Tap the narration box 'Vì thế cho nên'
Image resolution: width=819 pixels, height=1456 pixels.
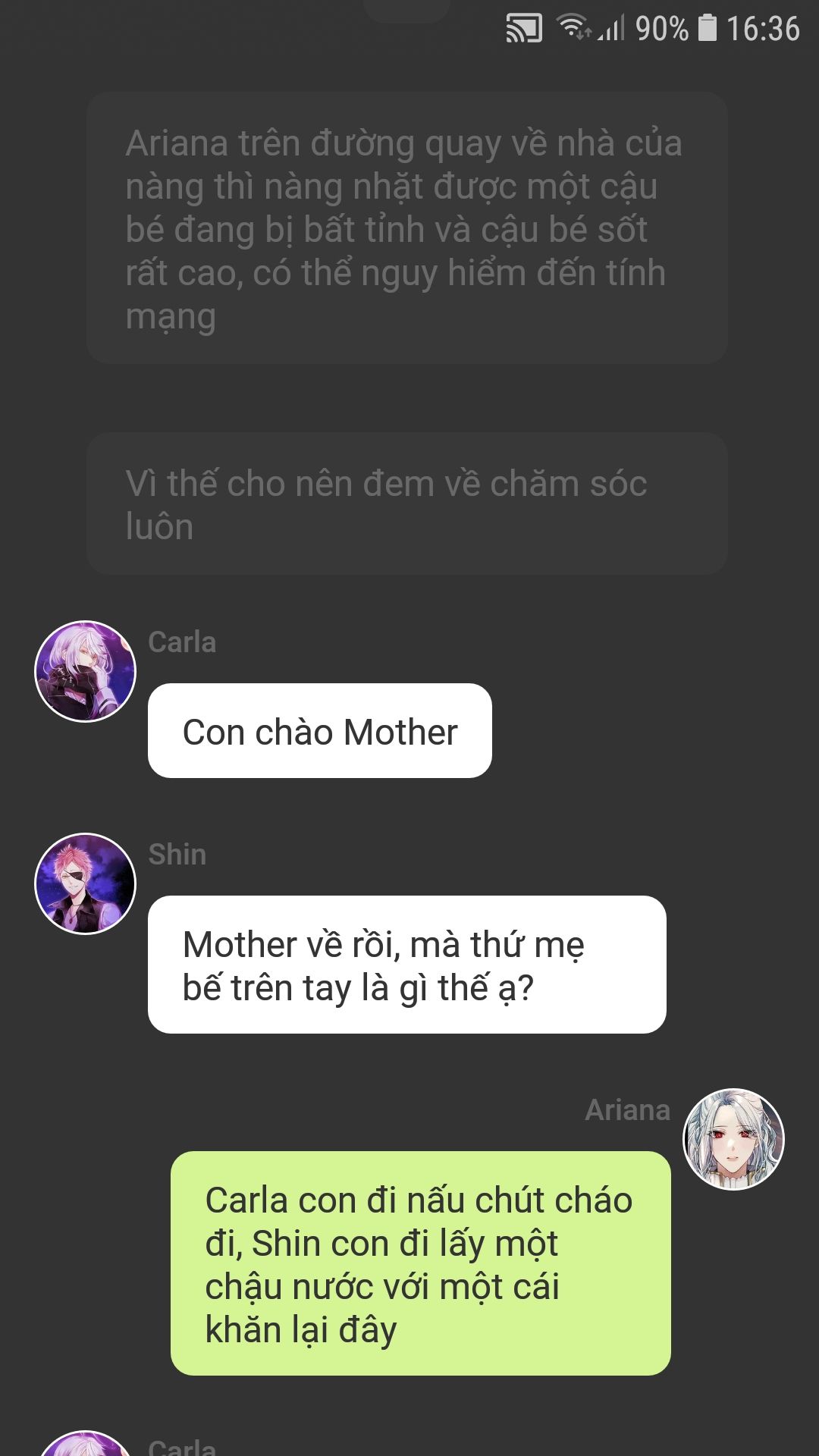pyautogui.click(x=407, y=504)
